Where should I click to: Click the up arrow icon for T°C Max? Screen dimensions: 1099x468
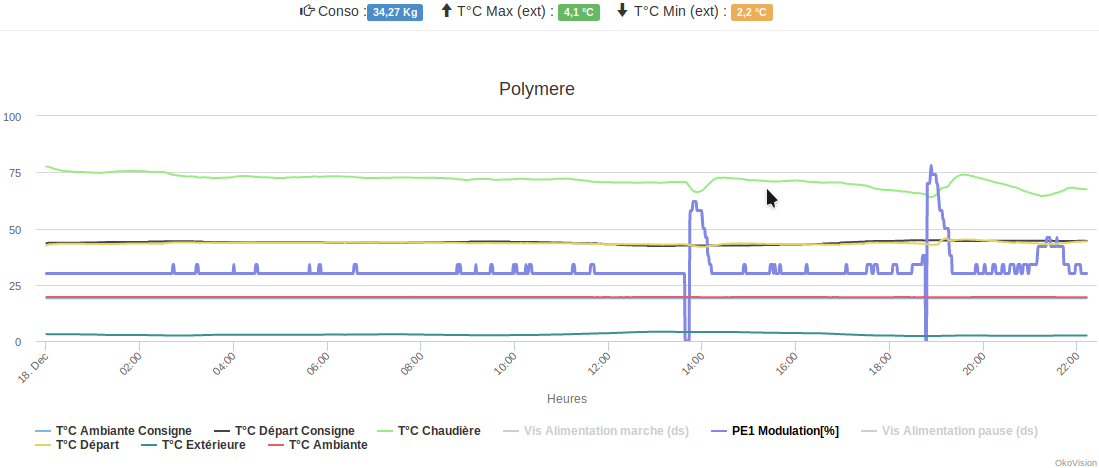[446, 11]
